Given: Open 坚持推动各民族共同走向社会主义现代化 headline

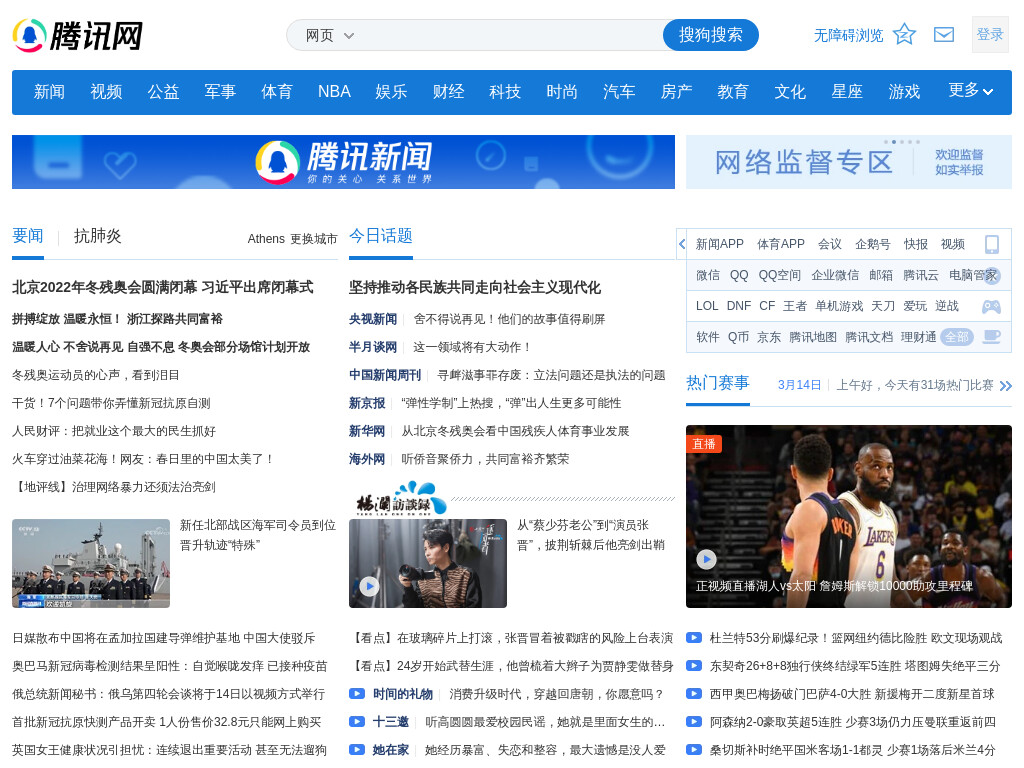Looking at the screenshot, I should tap(475, 287).
